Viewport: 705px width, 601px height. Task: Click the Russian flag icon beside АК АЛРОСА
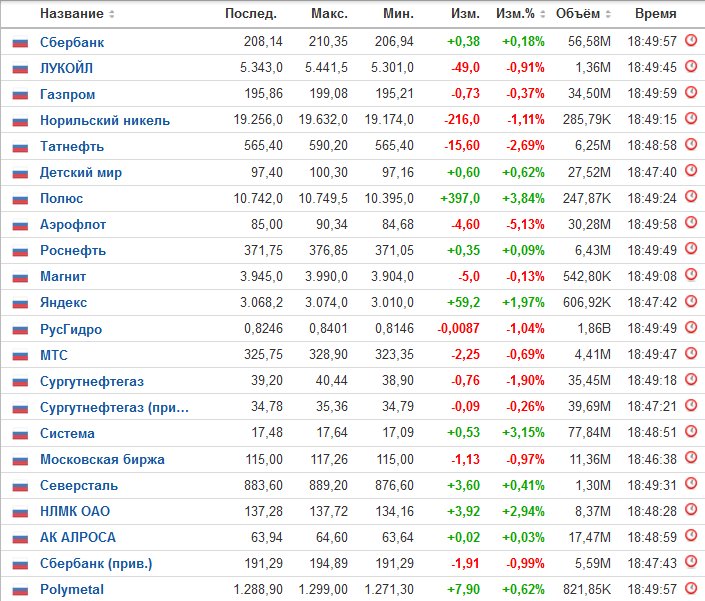click(x=20, y=539)
